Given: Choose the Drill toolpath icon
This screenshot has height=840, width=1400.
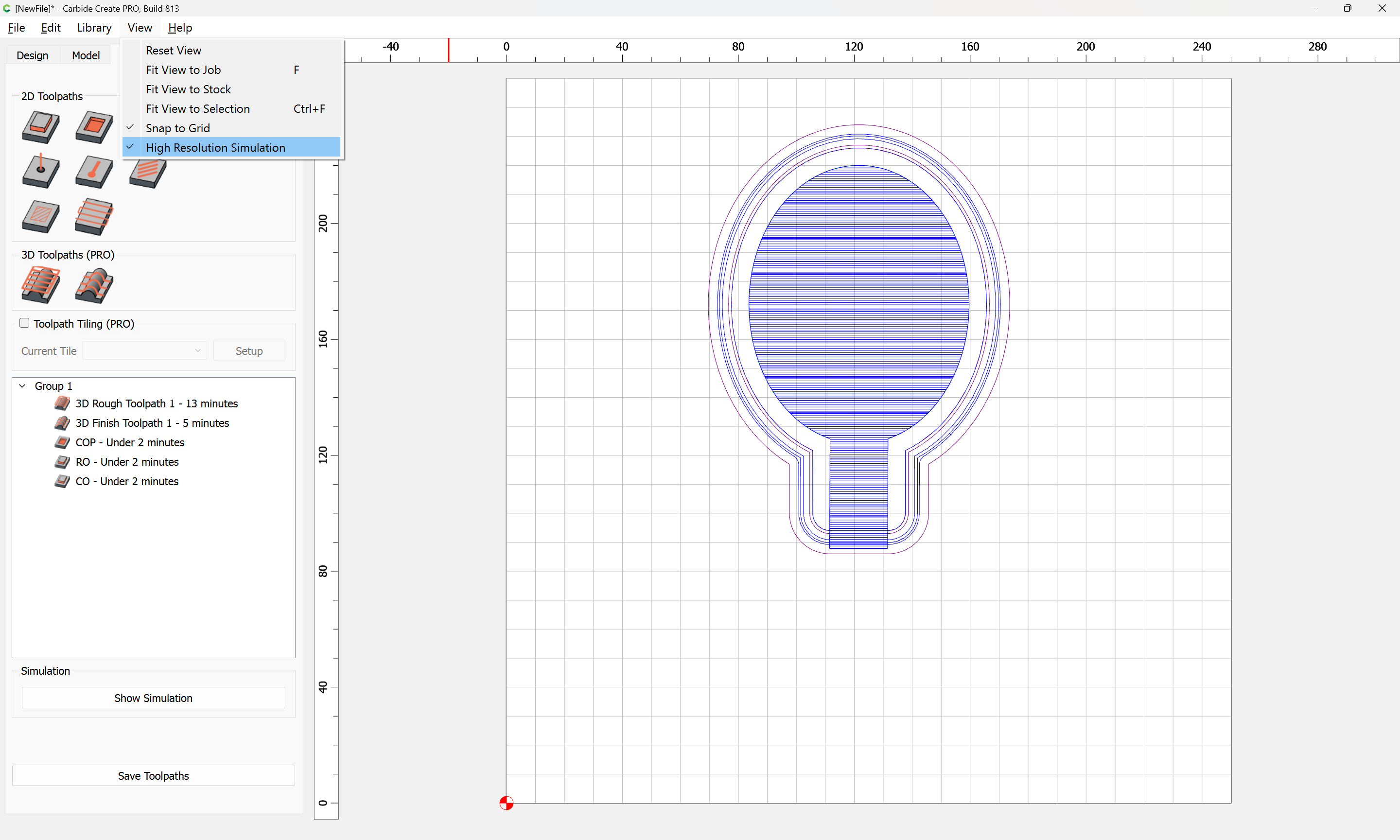Looking at the screenshot, I should (40, 172).
